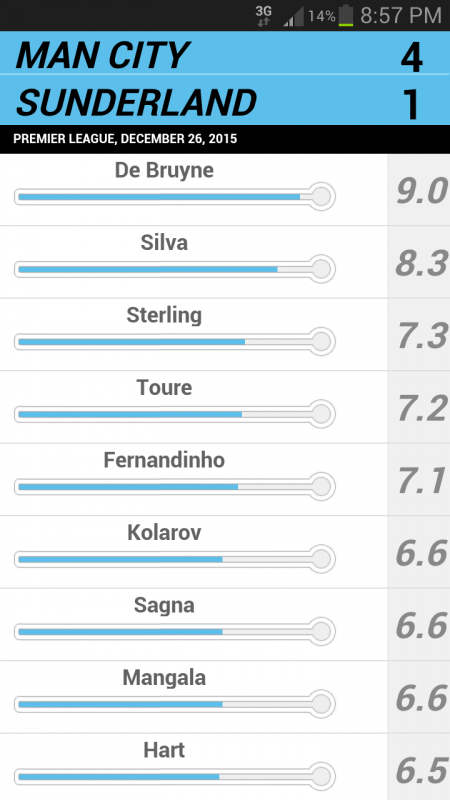The image size is (450, 800).
Task: Select the Man City team header
Action: pos(225,53)
